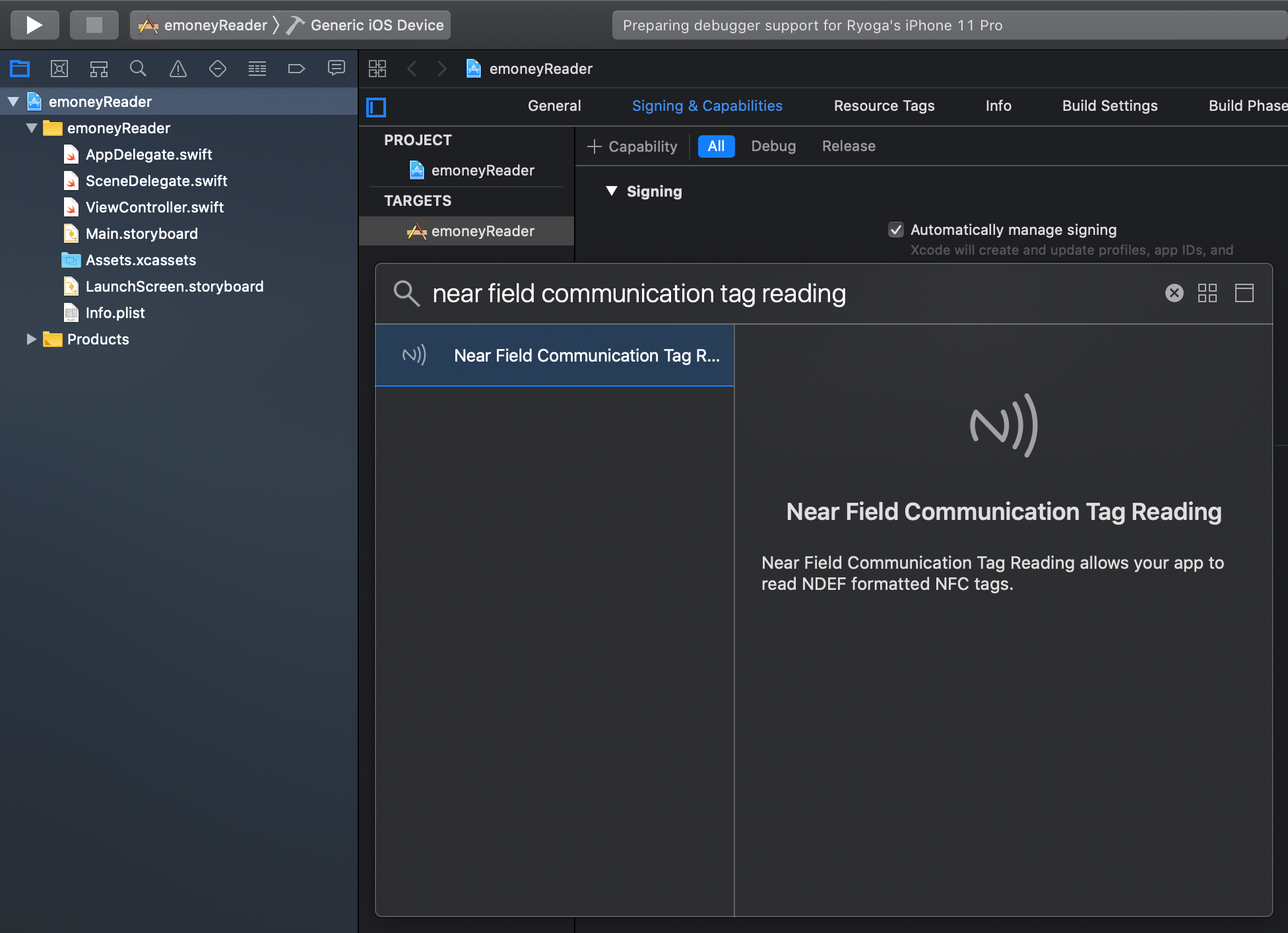Open the Find navigator magnifier icon
This screenshot has height=933, width=1288.
[x=138, y=69]
